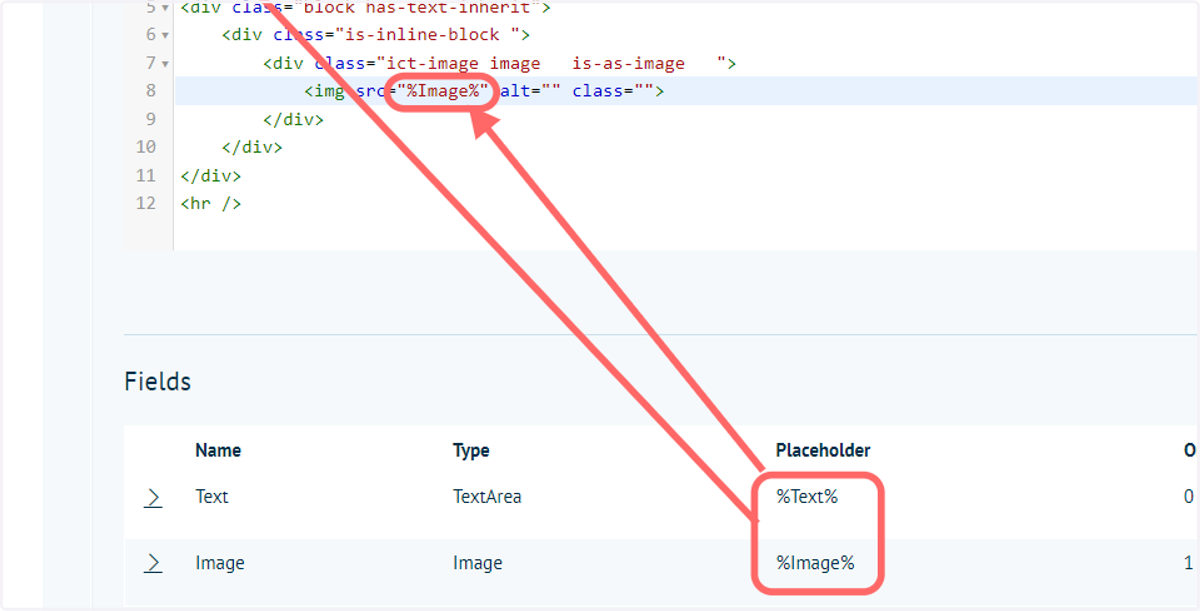This screenshot has height=611, width=1200.
Task: Click closing div on line 11
Action: pos(211,175)
